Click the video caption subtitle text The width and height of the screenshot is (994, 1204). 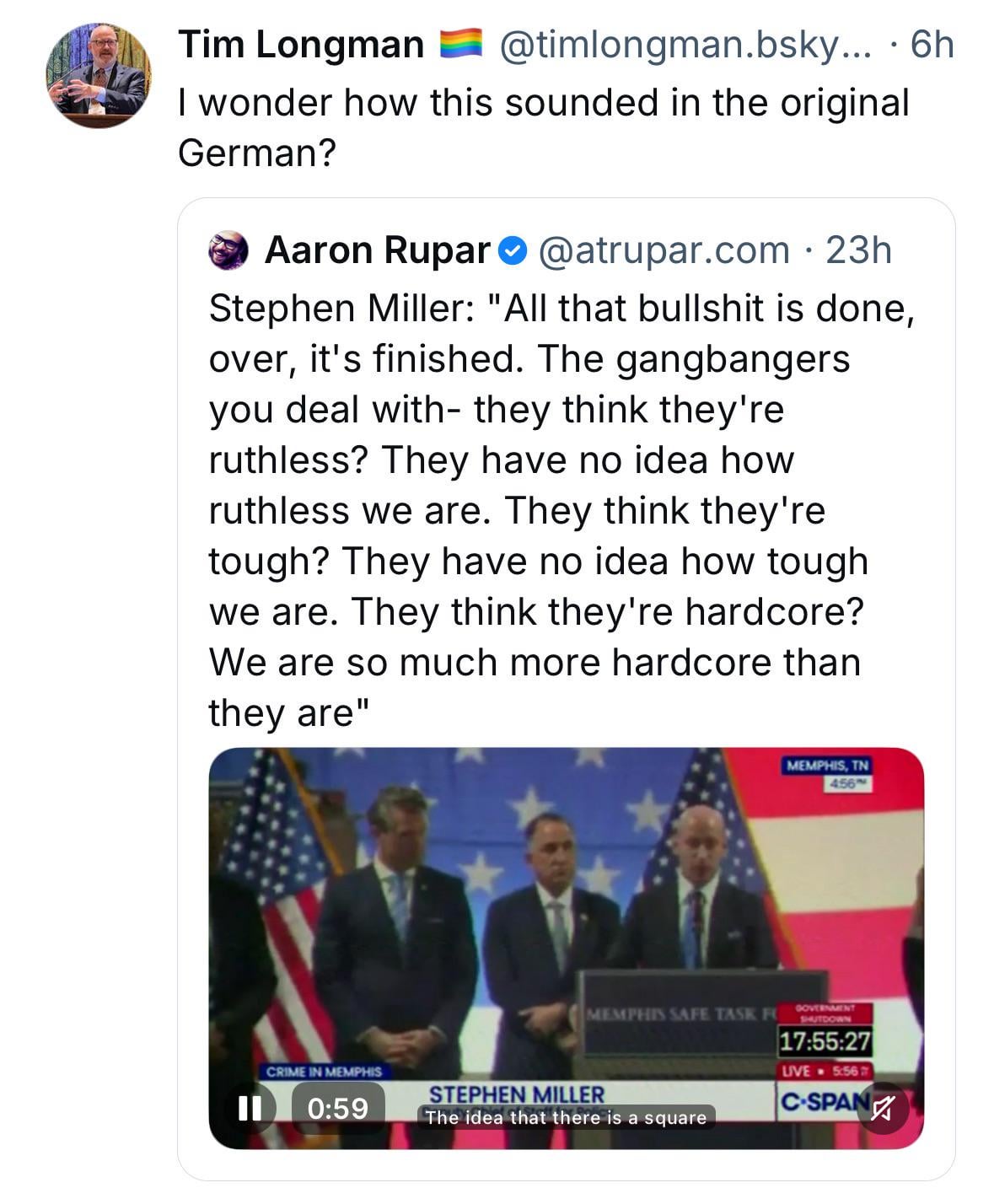coord(566,1118)
